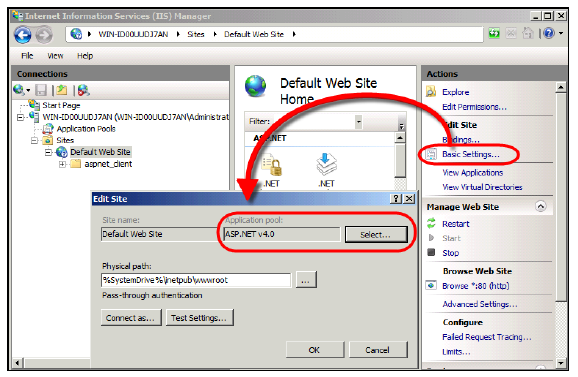
Task: Click the Explore folder icon
Action: tap(431, 91)
